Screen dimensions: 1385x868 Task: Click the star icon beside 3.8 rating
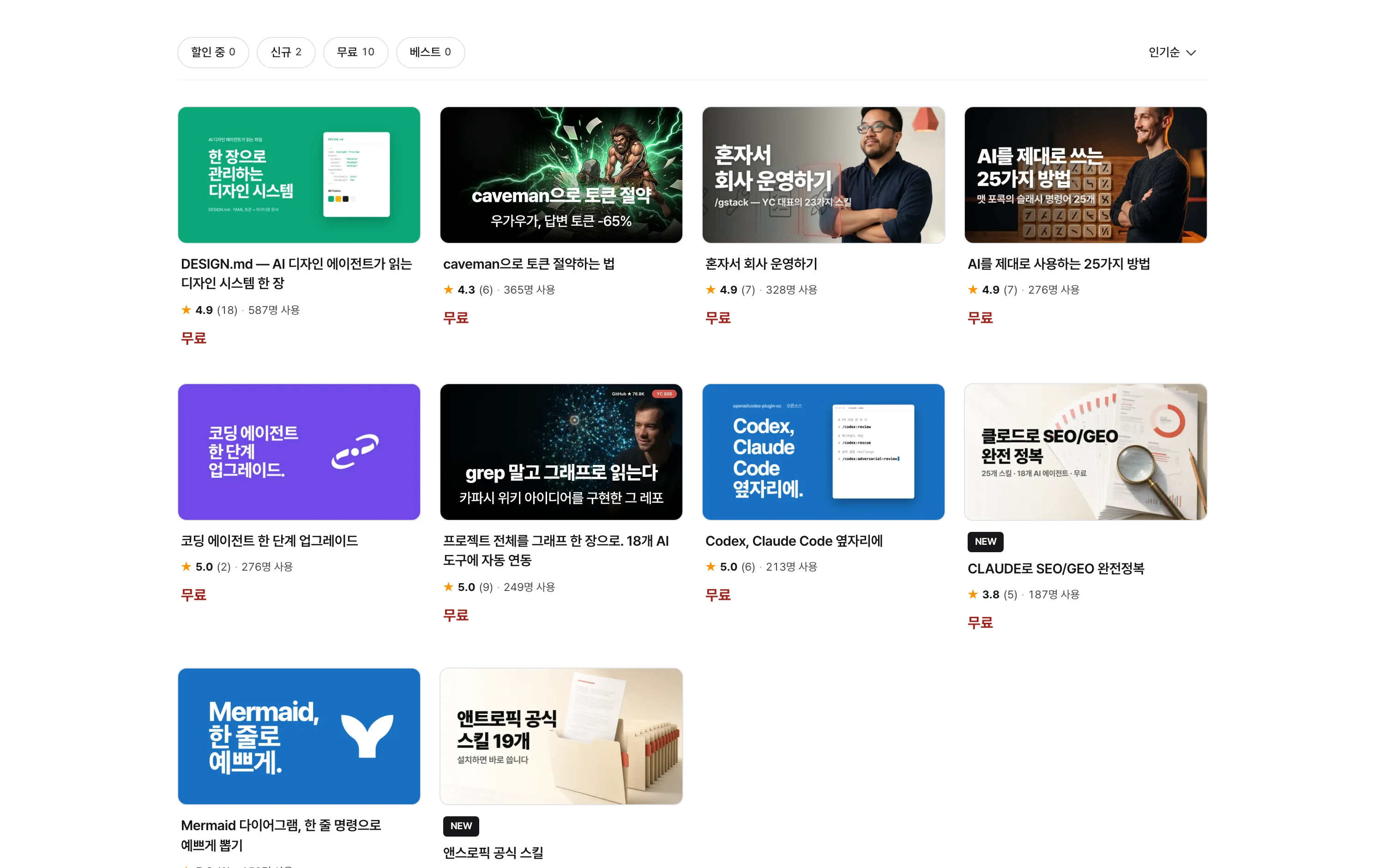[x=973, y=594]
